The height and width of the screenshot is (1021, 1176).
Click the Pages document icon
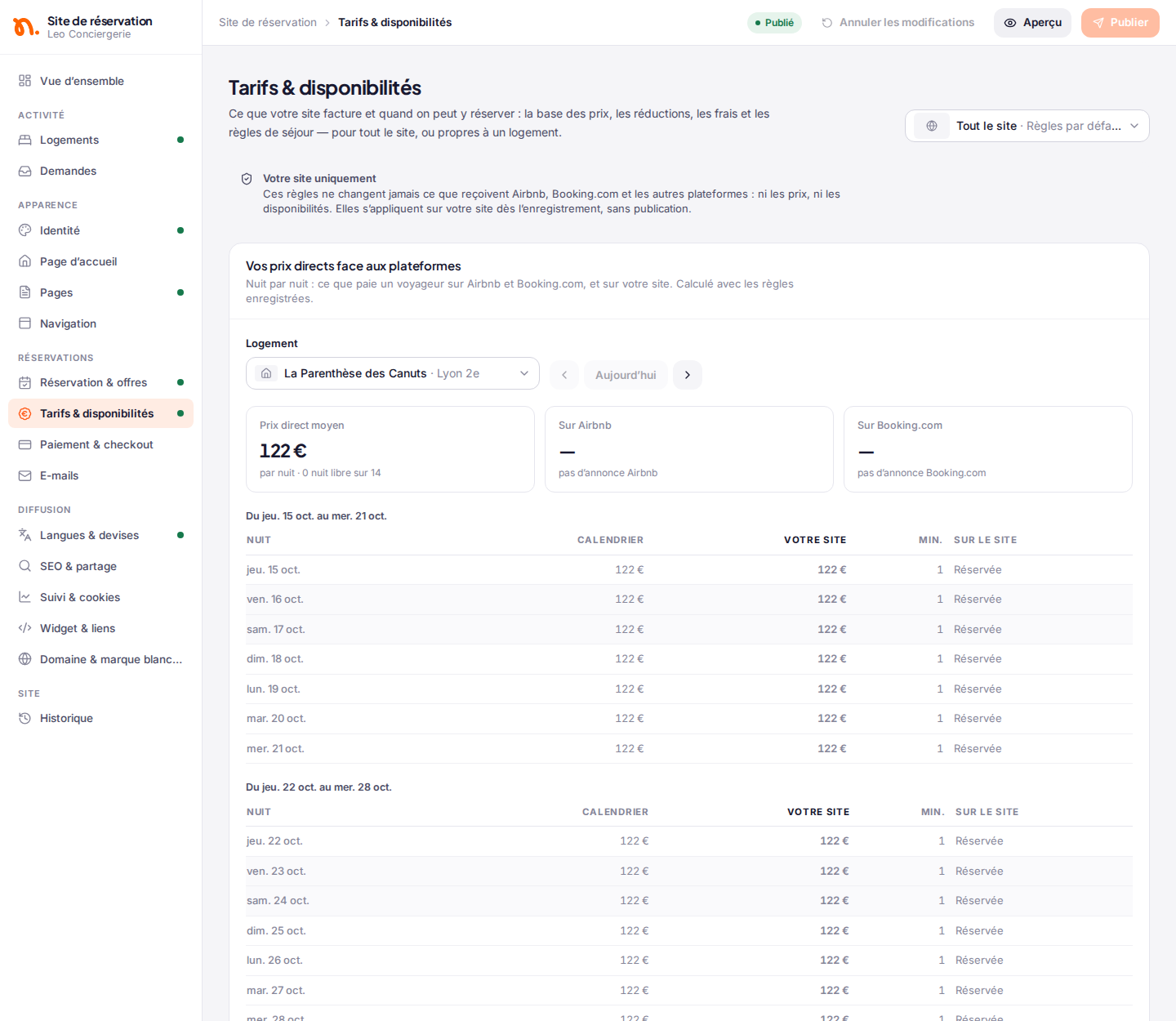click(x=25, y=292)
